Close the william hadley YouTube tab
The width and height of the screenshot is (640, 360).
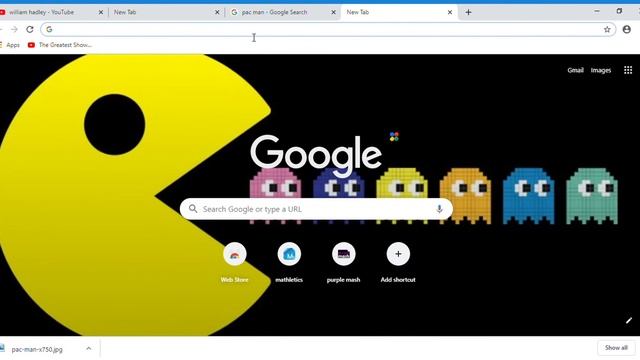[x=101, y=12]
